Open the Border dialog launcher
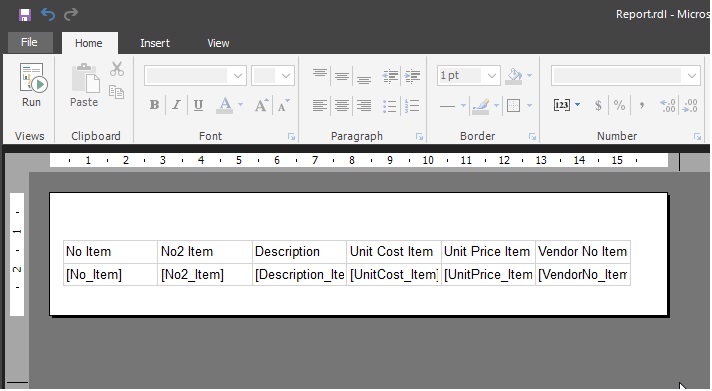 click(x=532, y=137)
